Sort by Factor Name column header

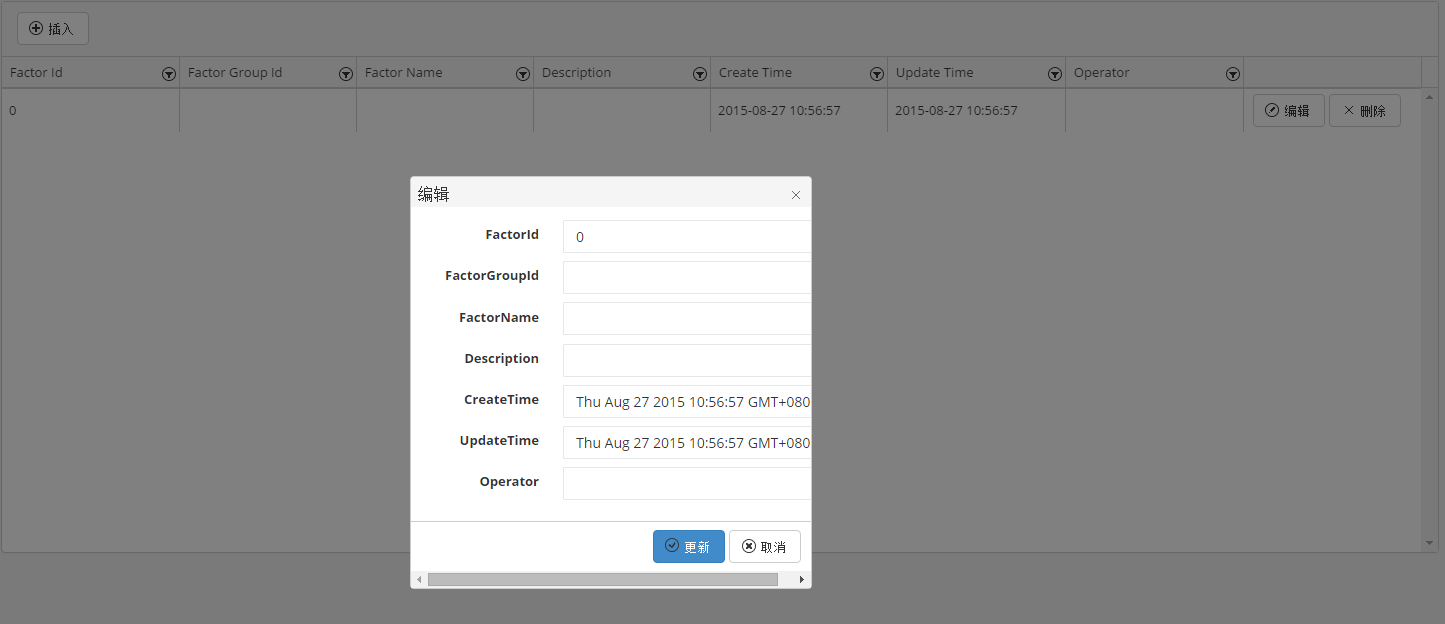pyautogui.click(x=403, y=73)
